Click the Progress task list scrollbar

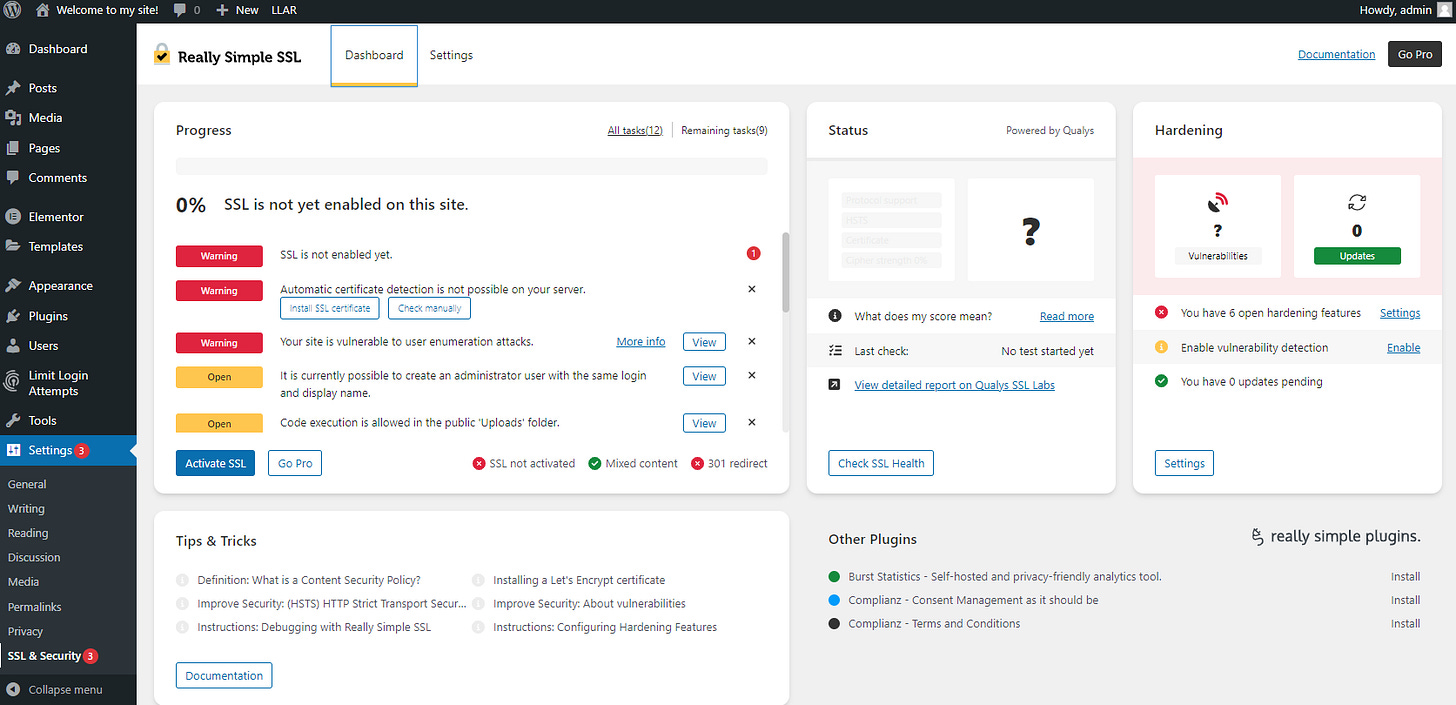(785, 272)
